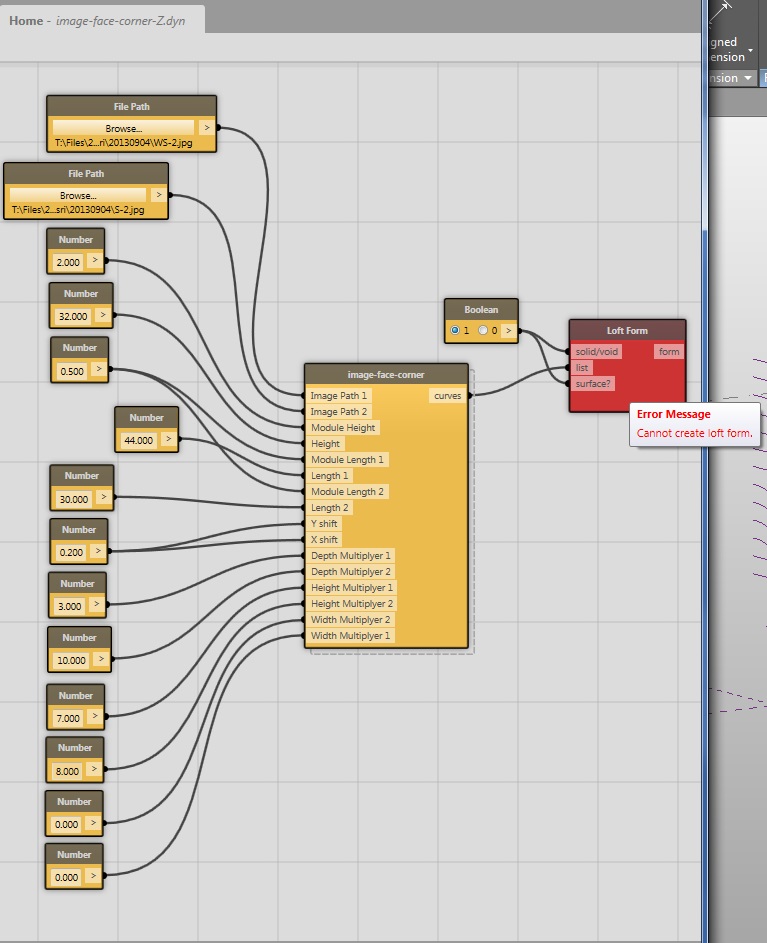This screenshot has height=943, width=767.
Task: Click the output arrow of the 10.000 Number node
Action: 101,659
